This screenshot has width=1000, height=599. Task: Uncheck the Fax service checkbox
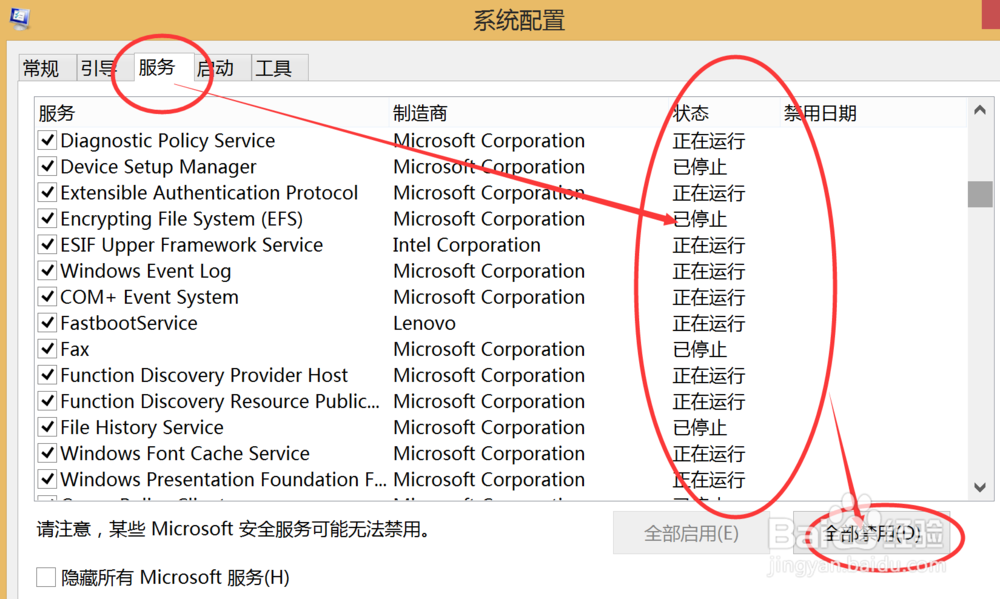point(47,349)
